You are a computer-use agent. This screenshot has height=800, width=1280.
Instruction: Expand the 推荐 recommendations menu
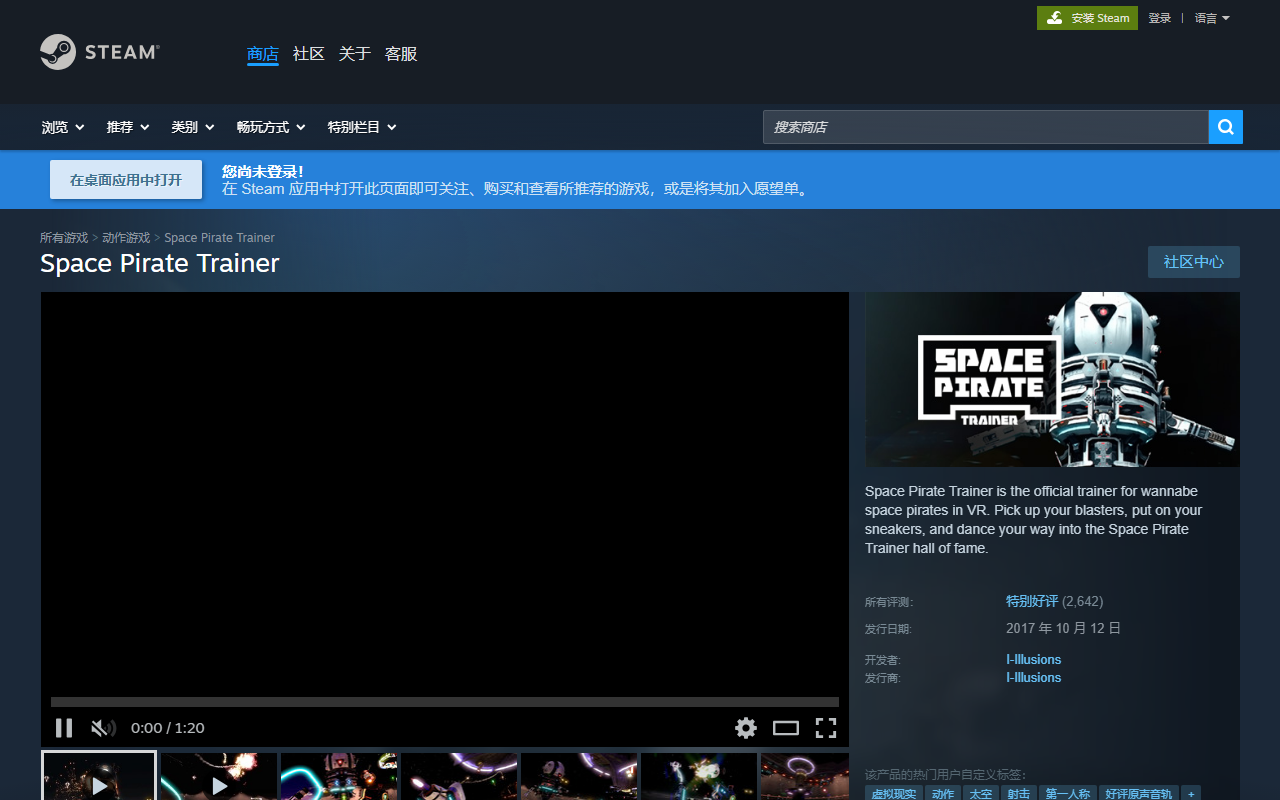coord(128,127)
